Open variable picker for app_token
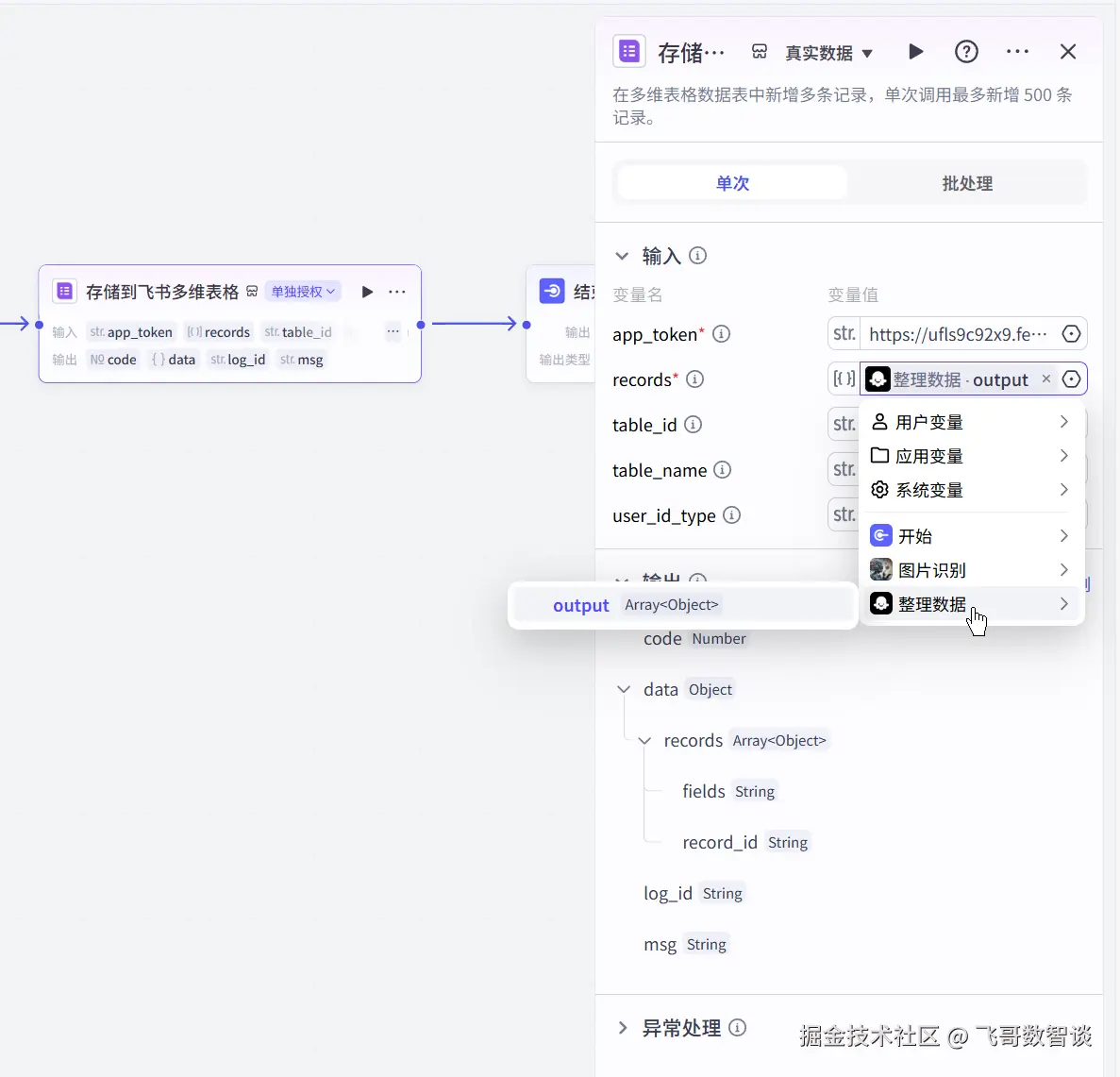1120x1077 pixels. [x=1071, y=334]
